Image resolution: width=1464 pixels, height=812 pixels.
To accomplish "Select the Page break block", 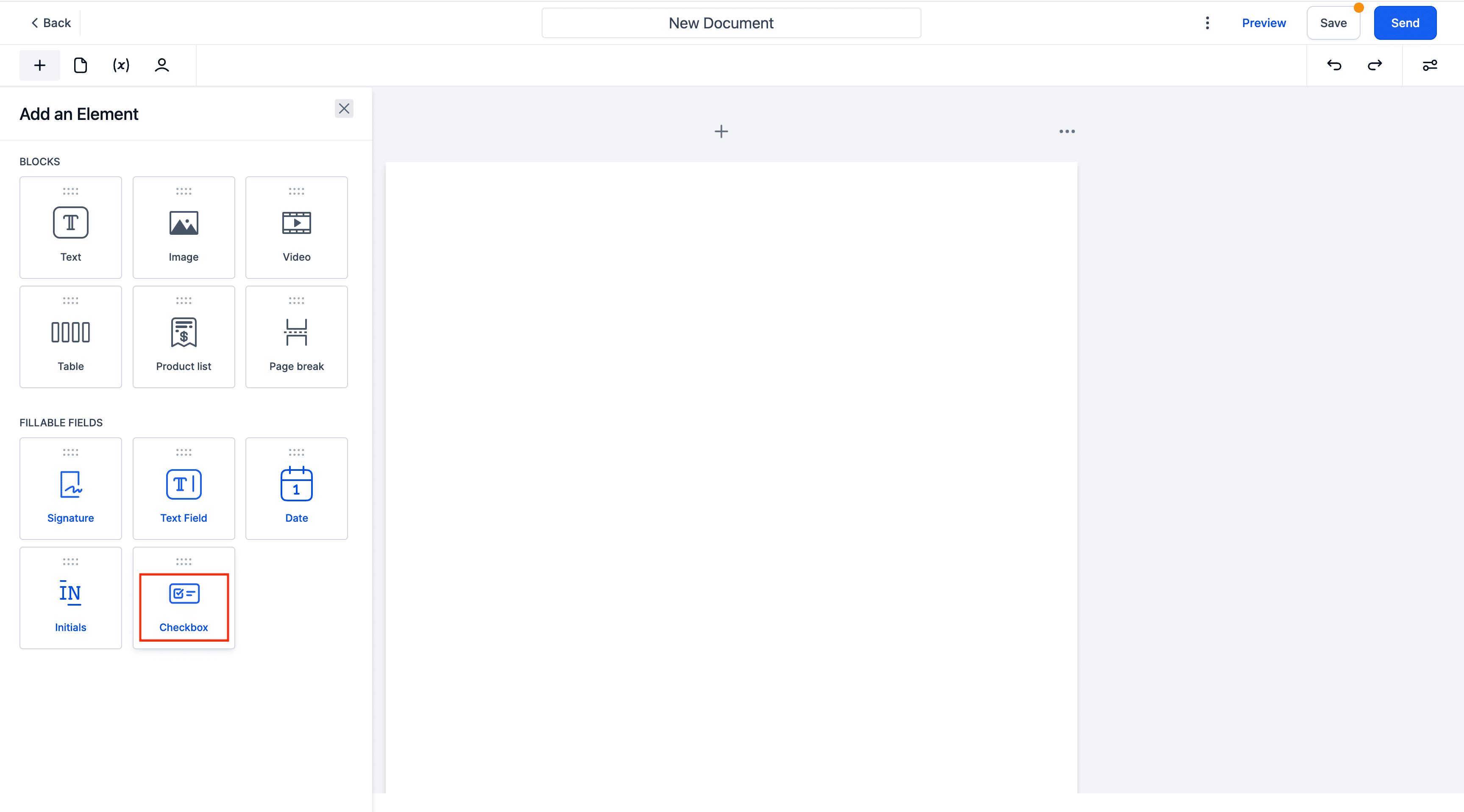I will pyautogui.click(x=297, y=337).
